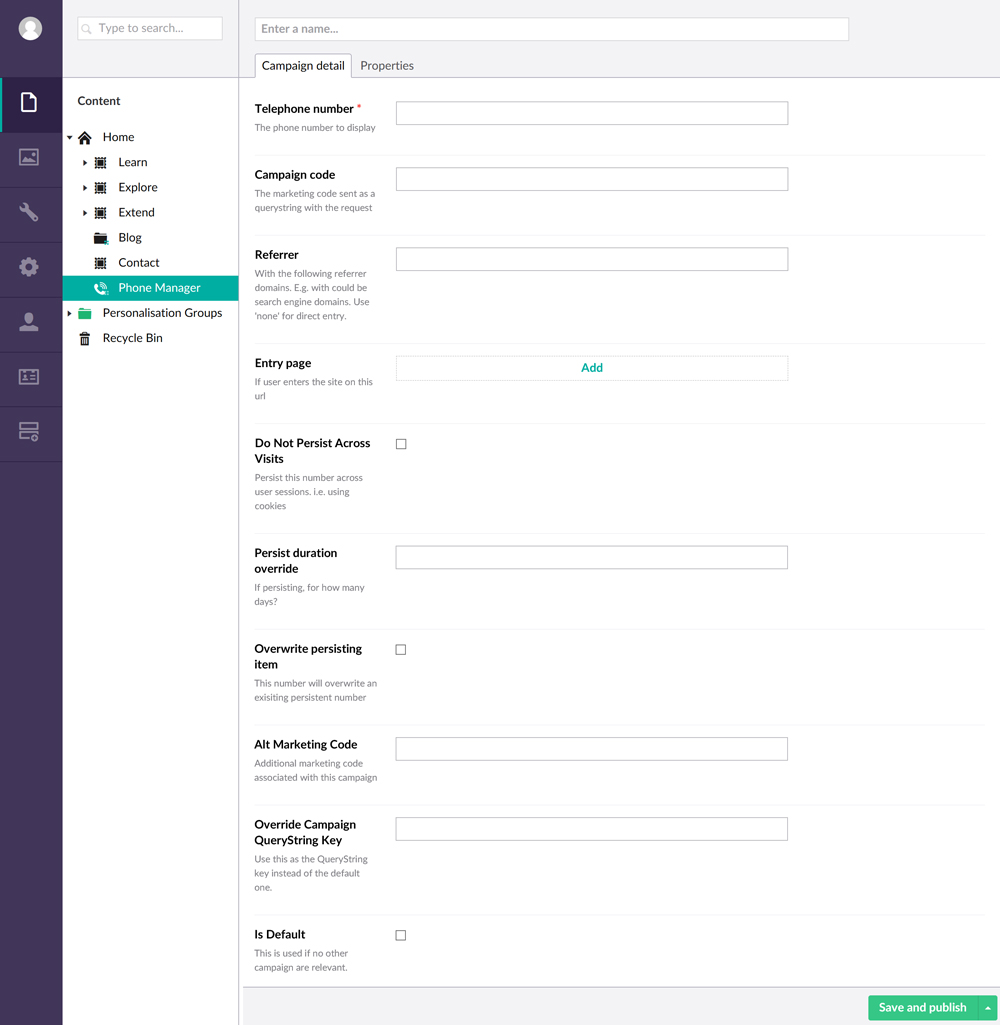1000x1025 pixels.
Task: Click the Telephone number field label
Action: click(304, 109)
